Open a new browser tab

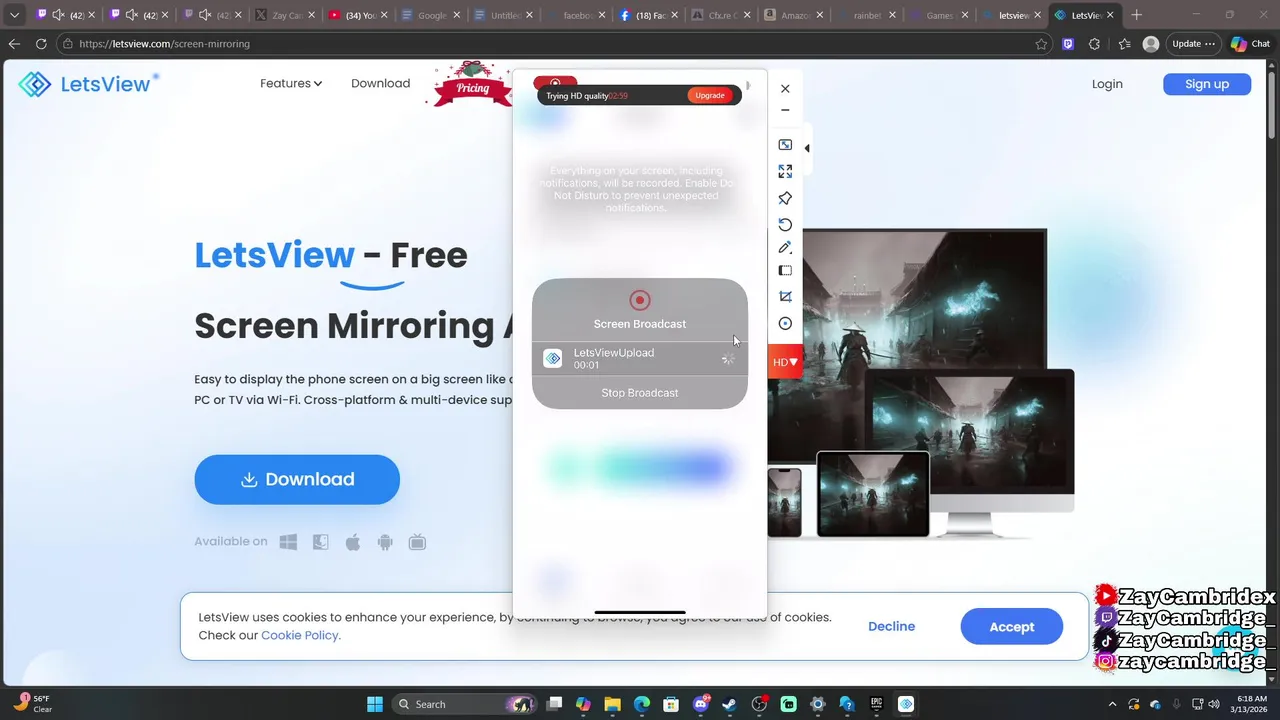[x=1136, y=15]
